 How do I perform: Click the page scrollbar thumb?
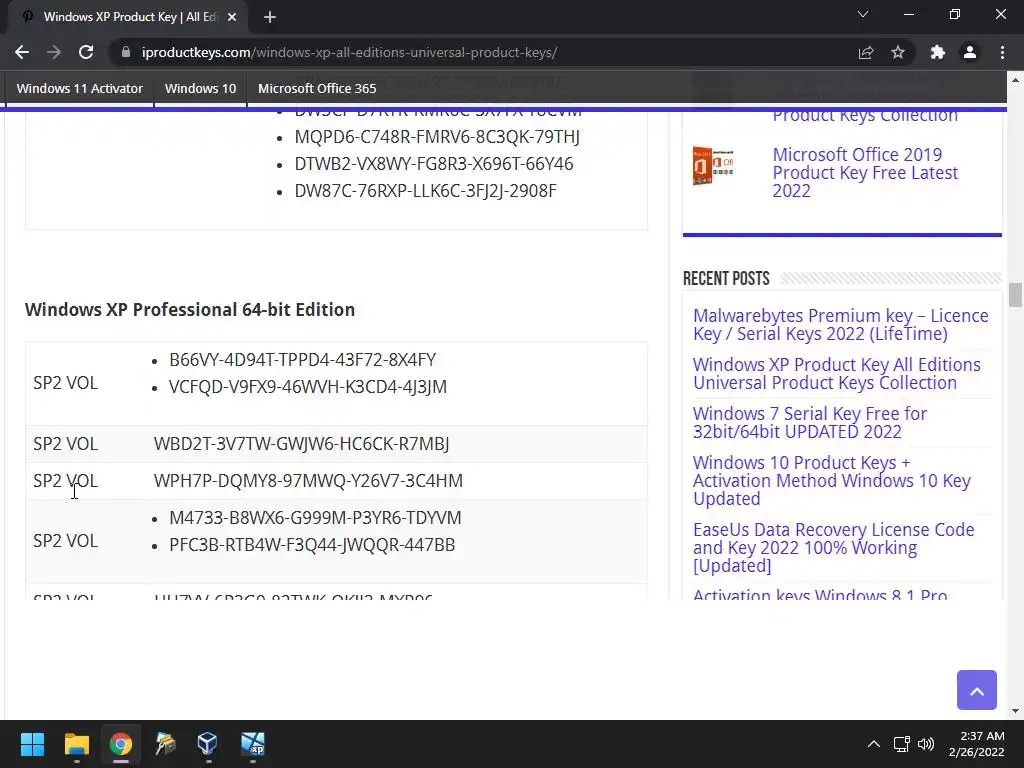1015,295
